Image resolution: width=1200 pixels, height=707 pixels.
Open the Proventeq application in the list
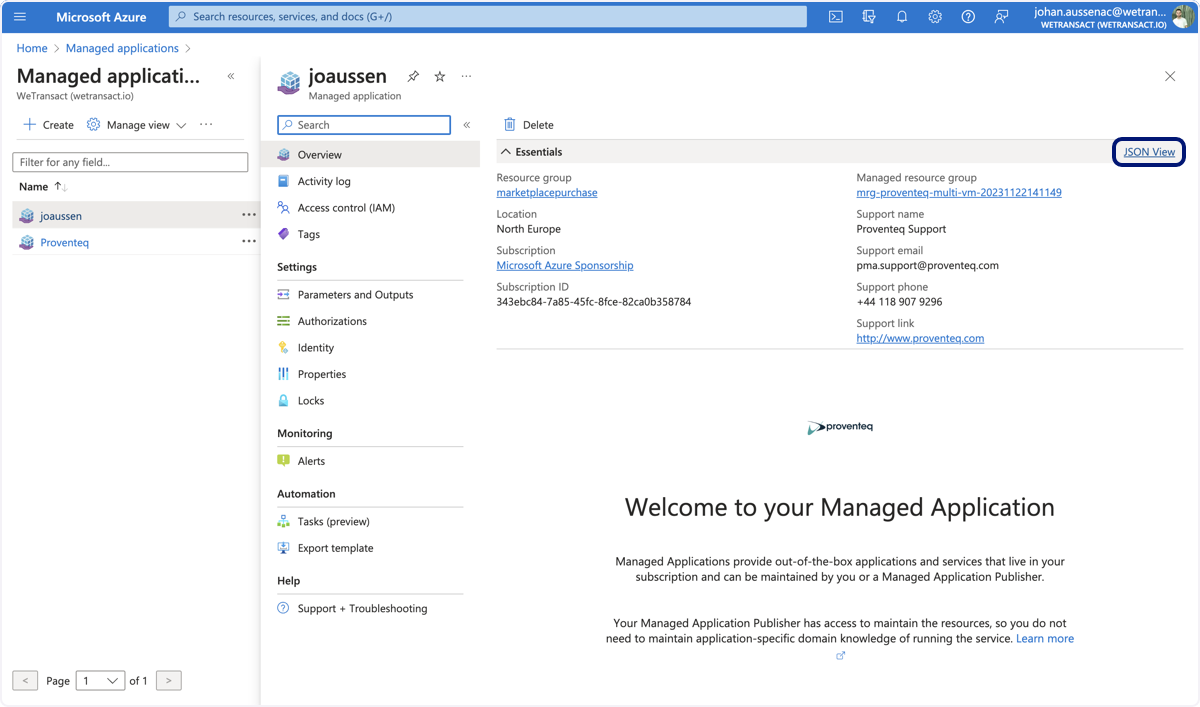tap(65, 243)
